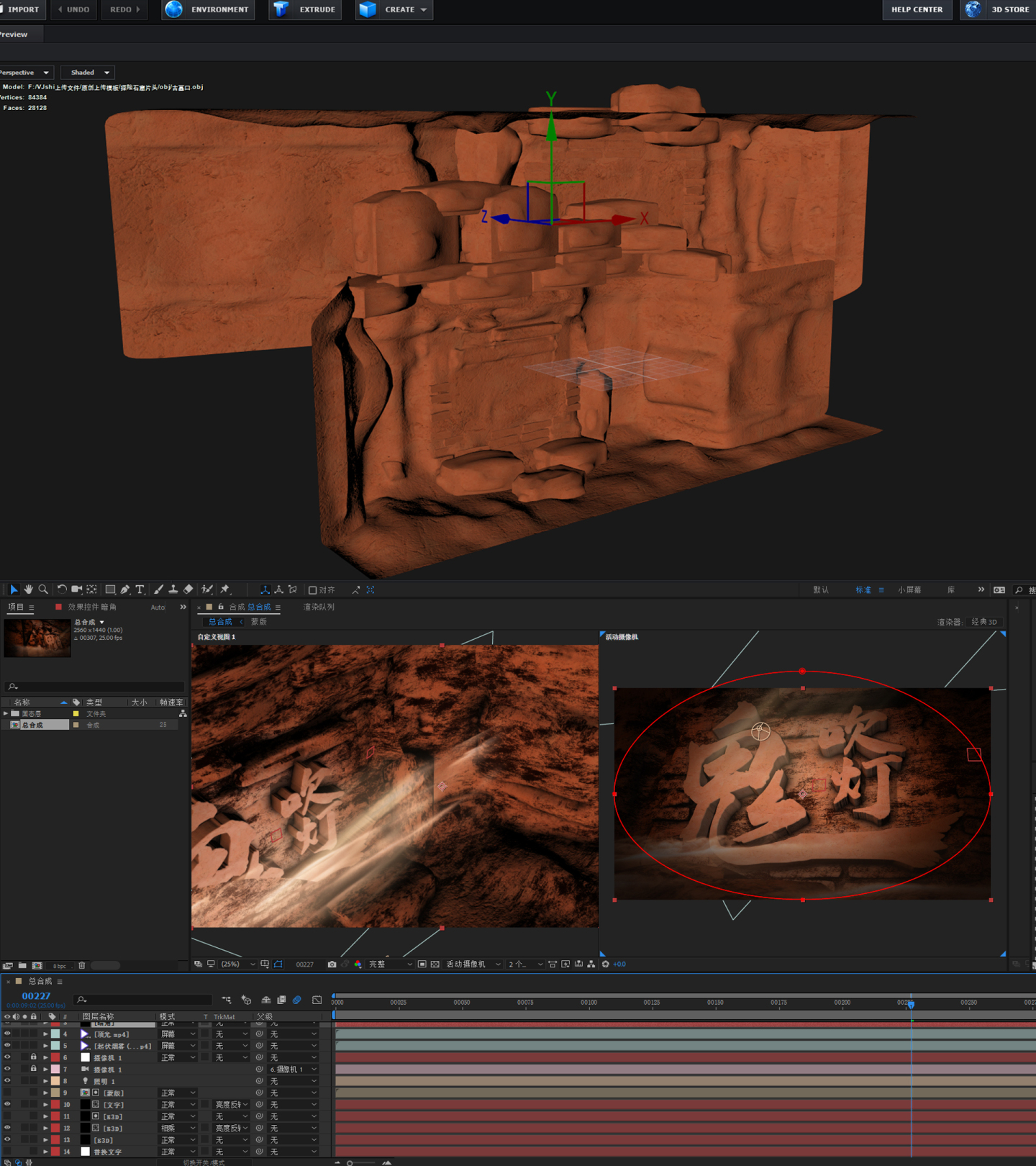The height and width of the screenshot is (1166, 1036).
Task: Select the Pen tool
Action: (125, 589)
